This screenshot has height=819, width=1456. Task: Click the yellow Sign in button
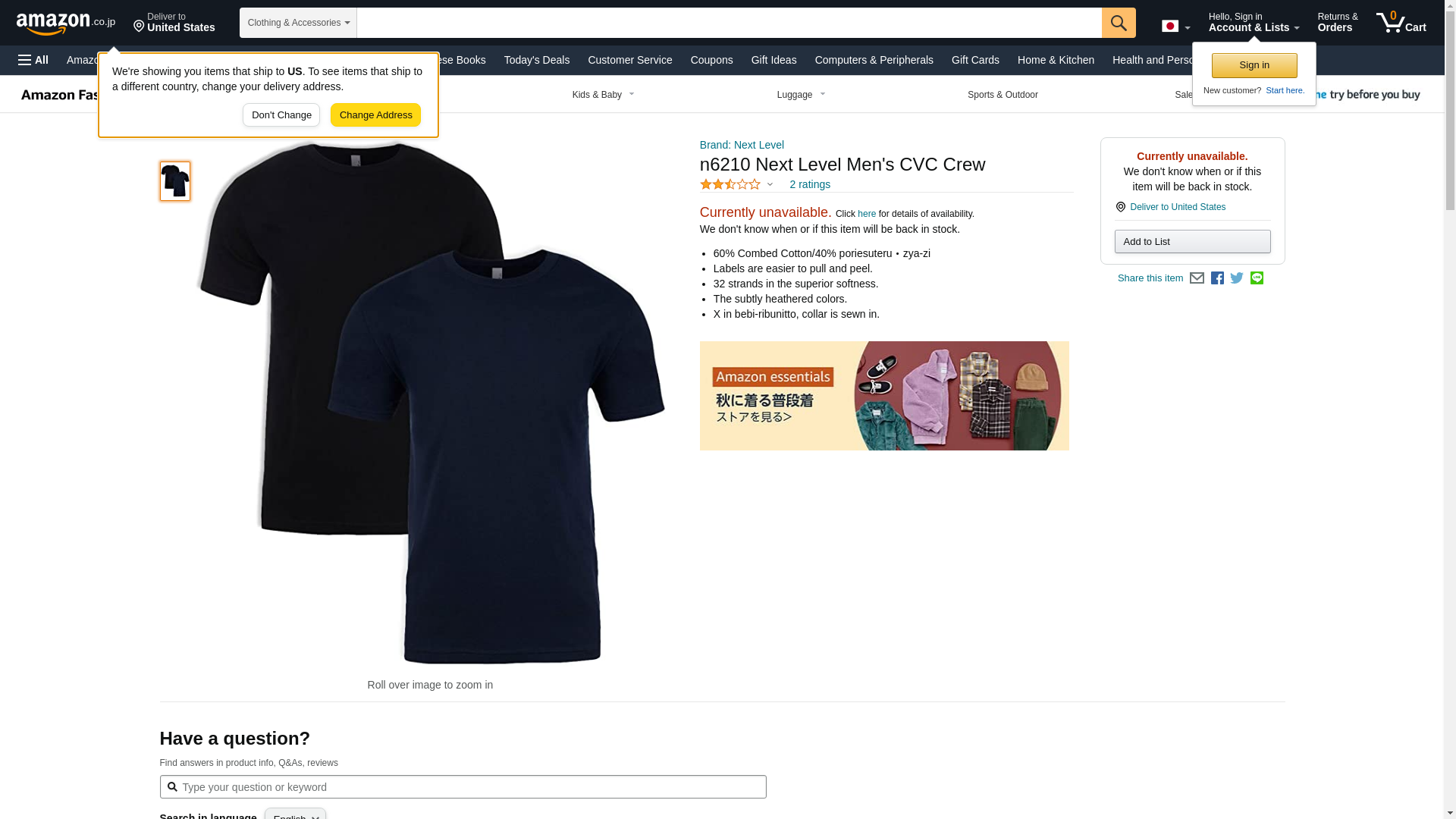pos(1254,65)
